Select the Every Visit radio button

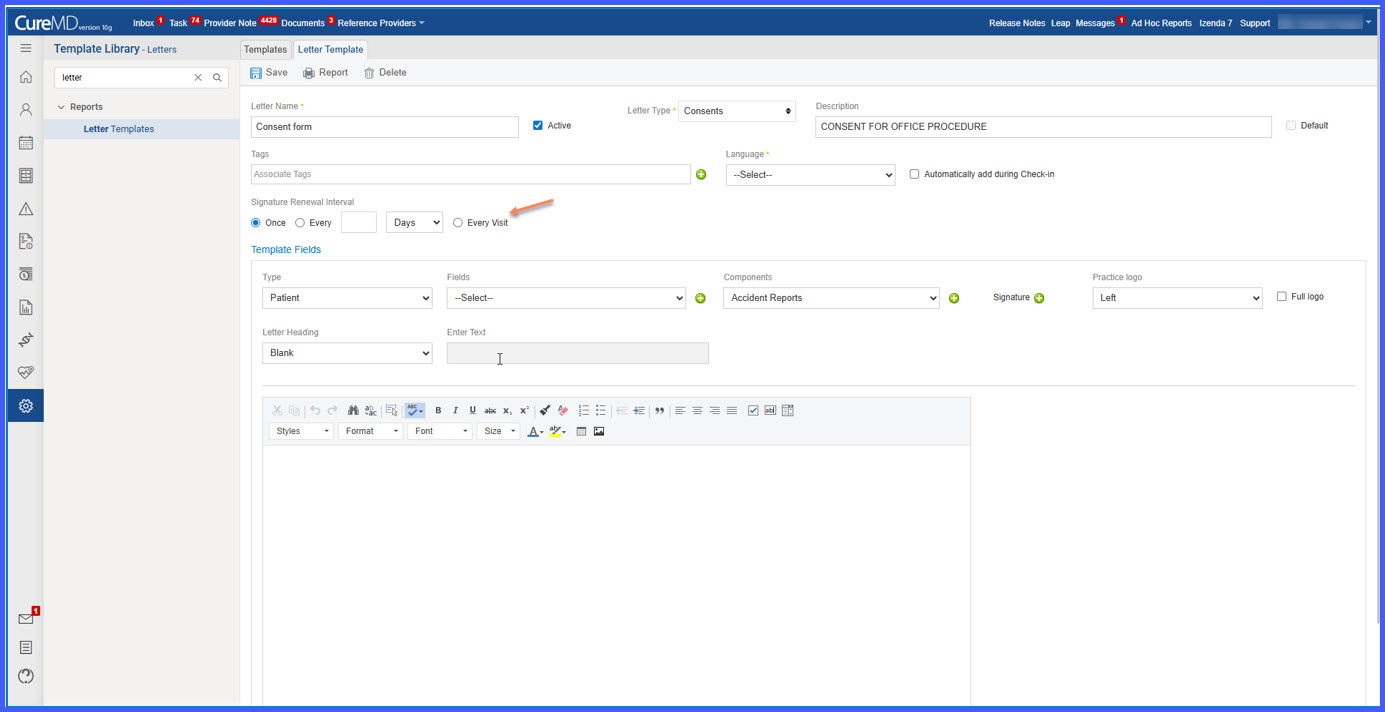pos(458,223)
